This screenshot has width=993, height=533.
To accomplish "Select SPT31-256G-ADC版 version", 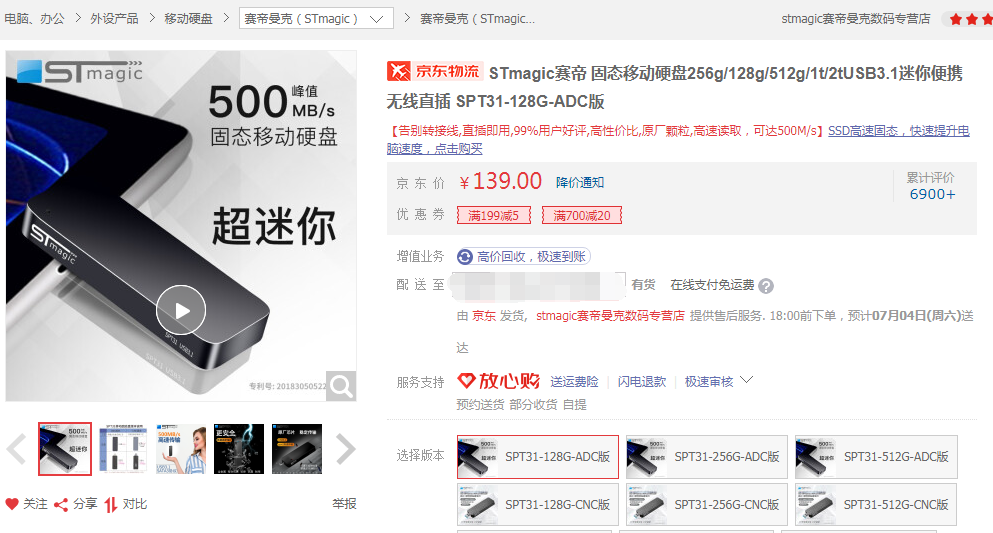I will point(707,457).
